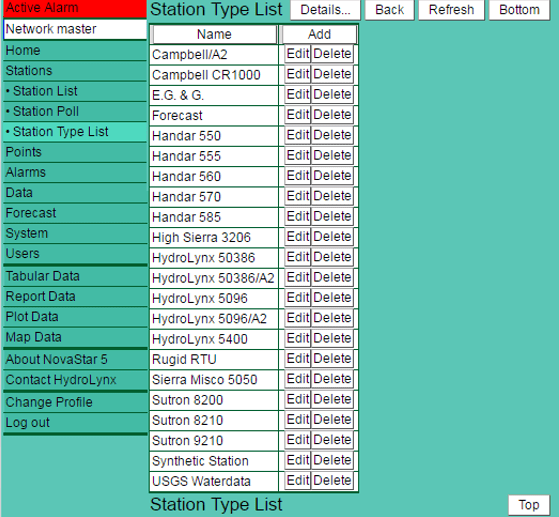Delete the HydroLynx 50386/A2 row
Viewport: 559px width, 517px height.
[x=332, y=278]
